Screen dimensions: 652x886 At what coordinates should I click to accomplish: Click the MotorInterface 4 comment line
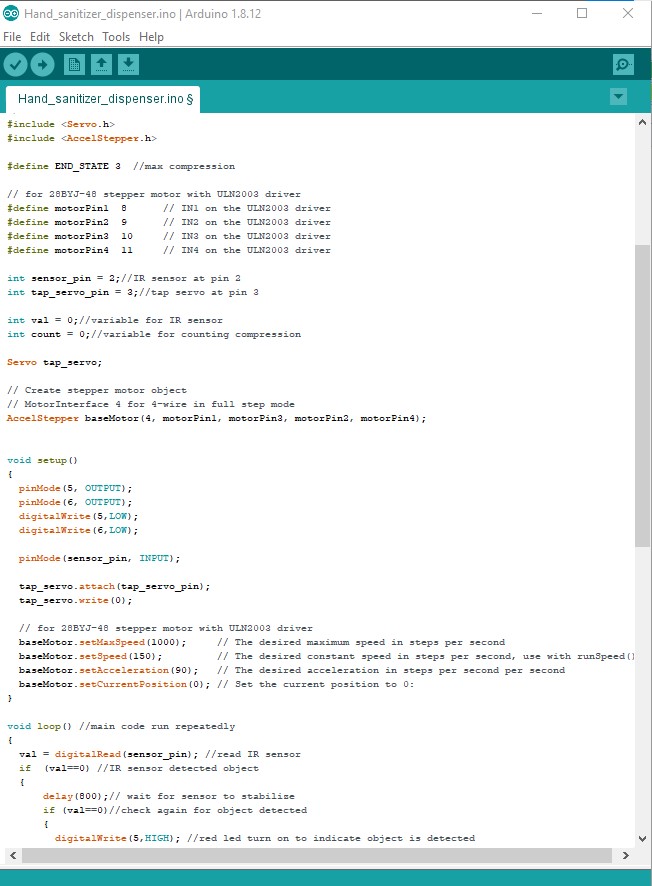150,404
